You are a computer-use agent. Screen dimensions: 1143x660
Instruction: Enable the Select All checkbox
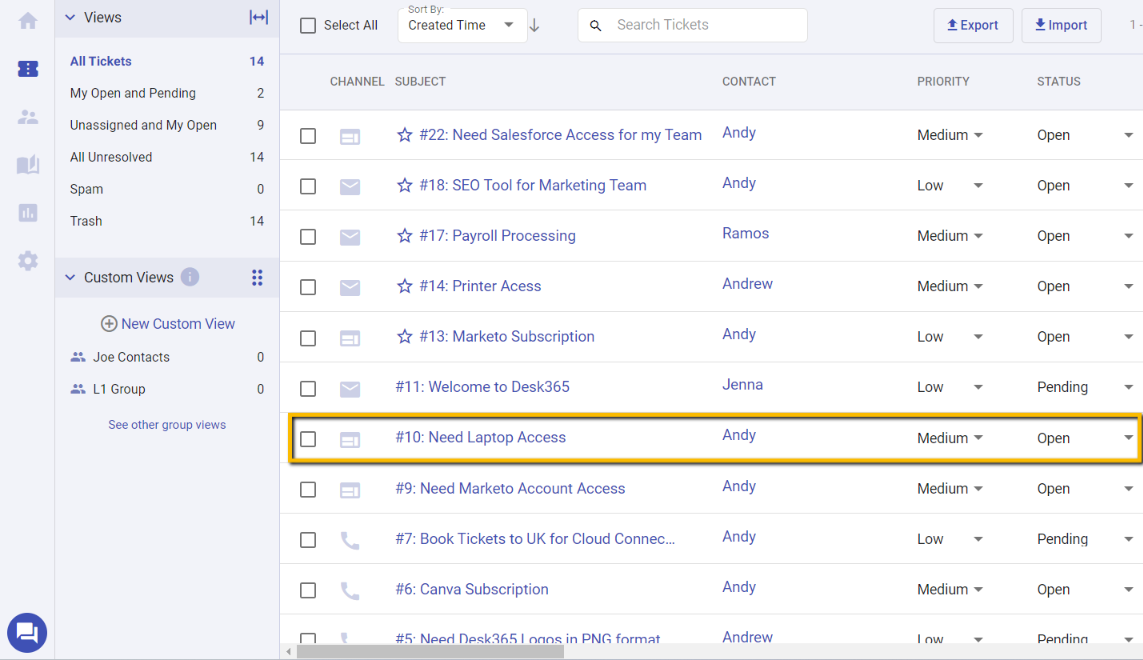[x=308, y=25]
